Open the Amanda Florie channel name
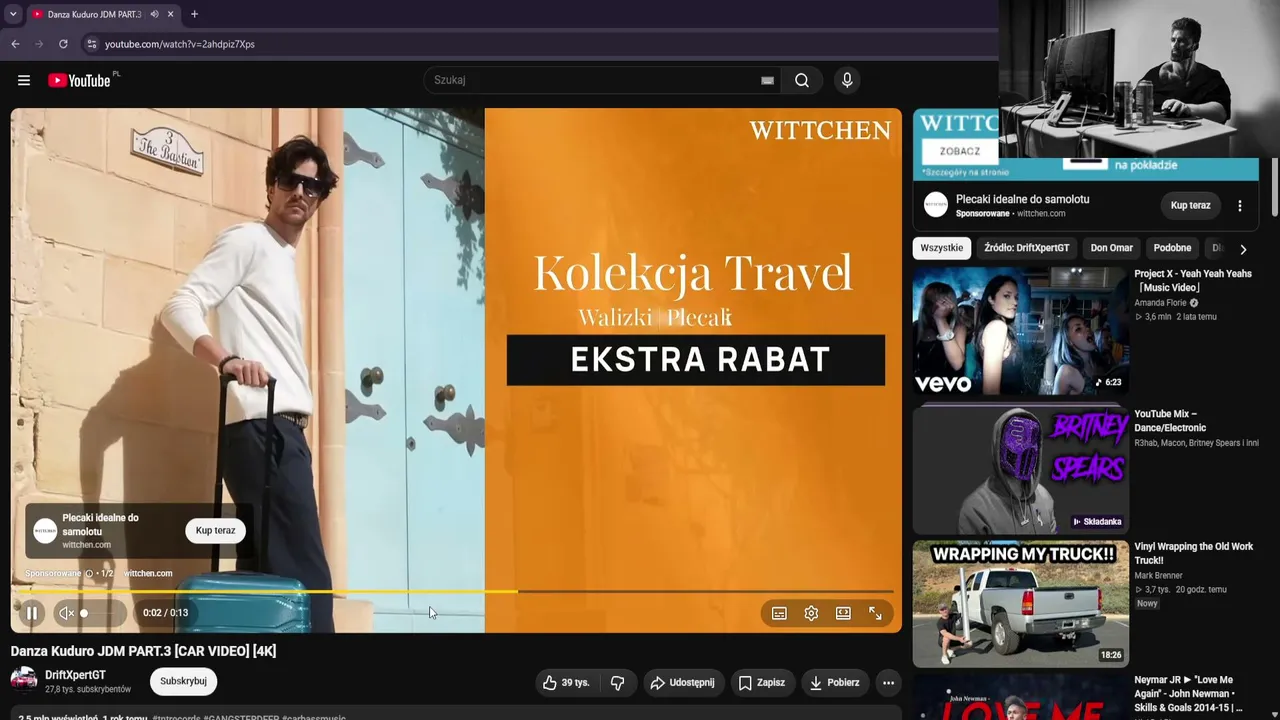The width and height of the screenshot is (1280, 720). click(x=1160, y=303)
